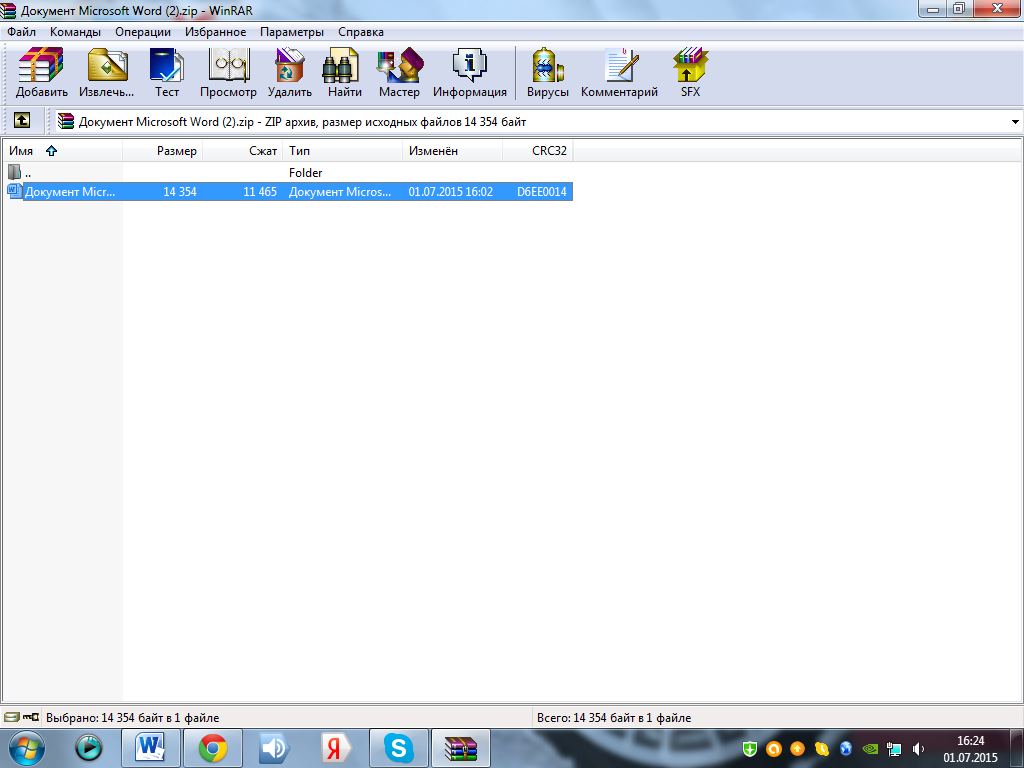Sort by the Тип column header

click(342, 151)
